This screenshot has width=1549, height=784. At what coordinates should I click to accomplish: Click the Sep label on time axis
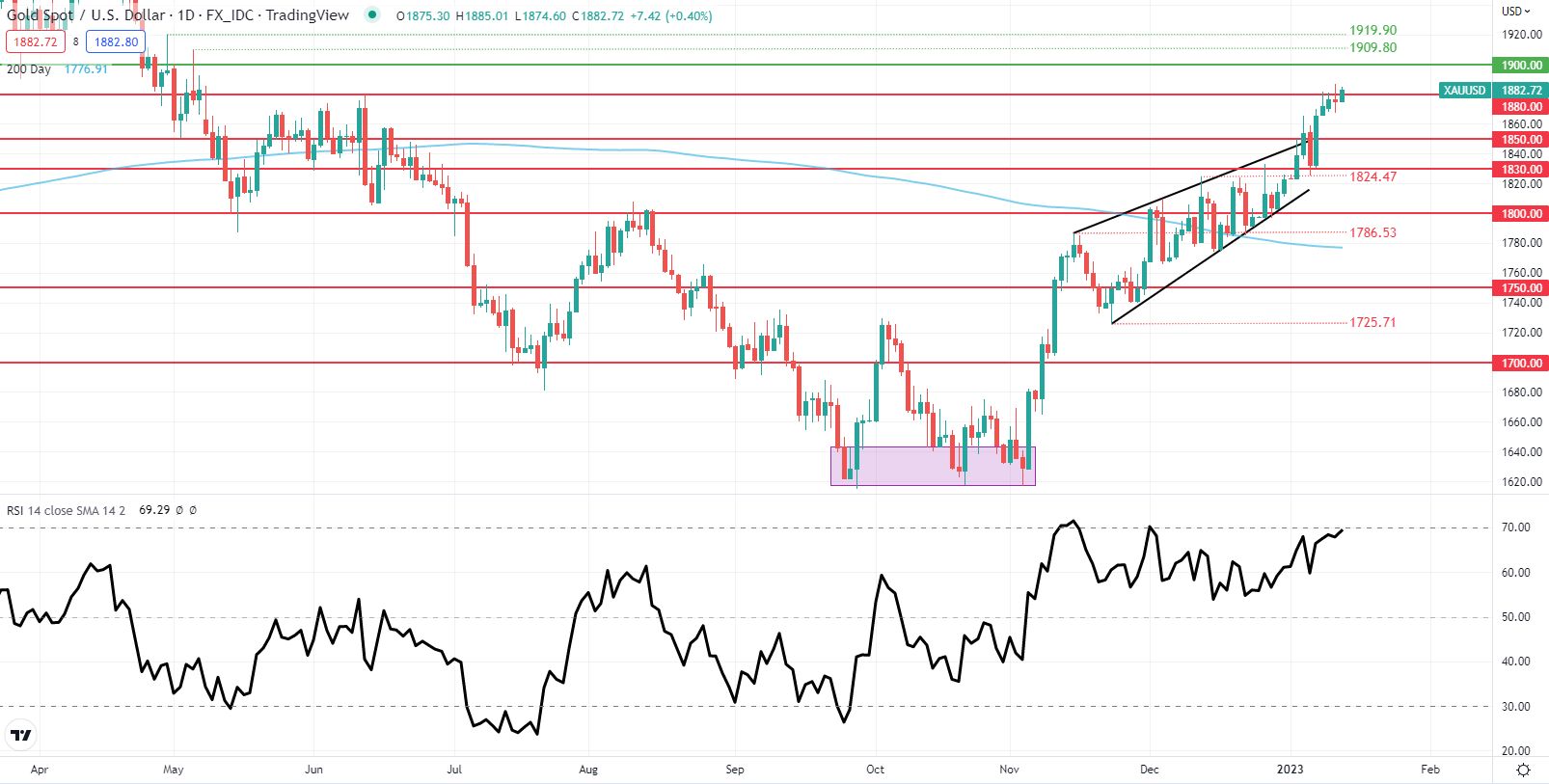click(735, 770)
